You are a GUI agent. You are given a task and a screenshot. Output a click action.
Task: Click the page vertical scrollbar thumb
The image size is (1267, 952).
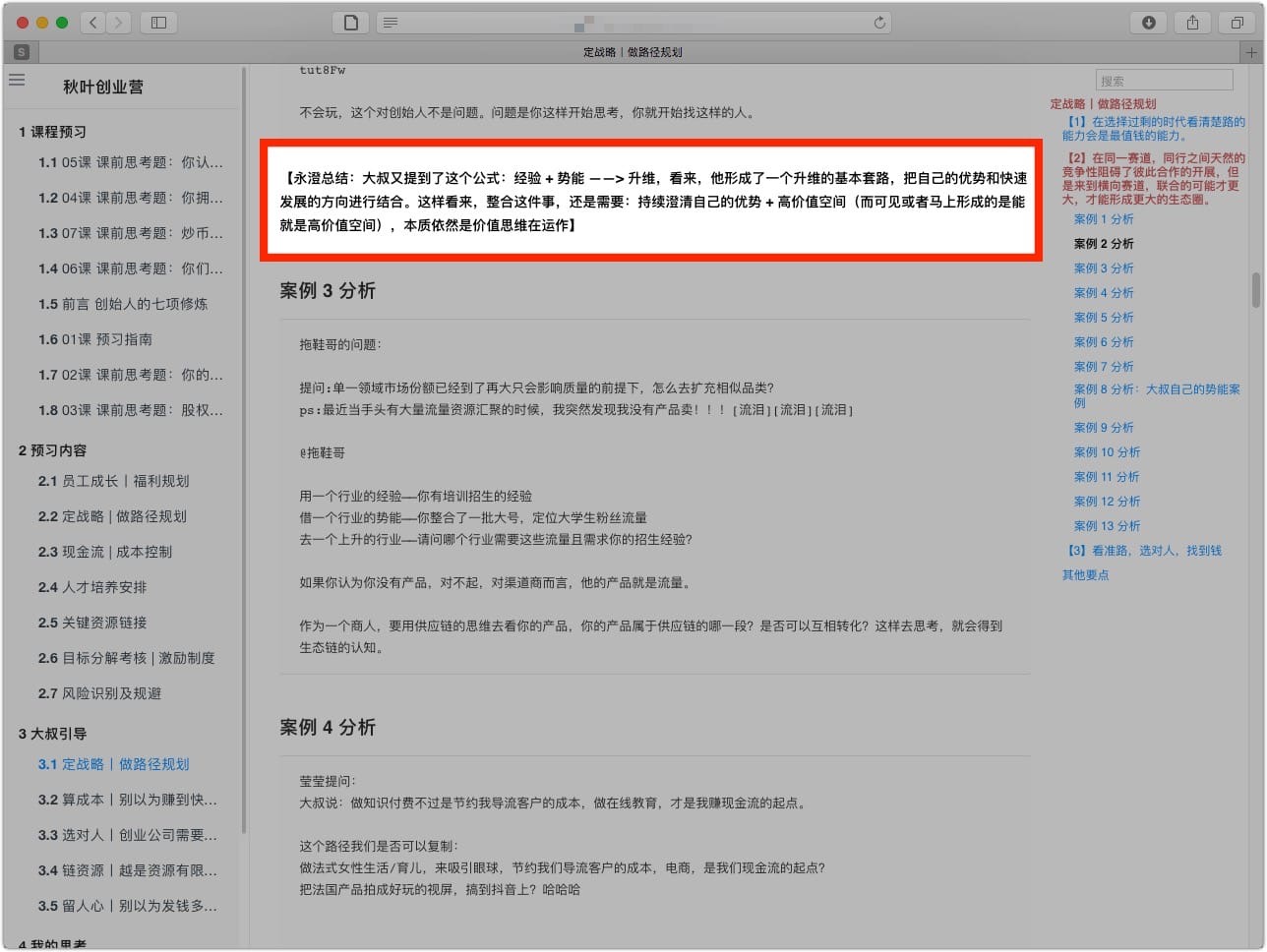pyautogui.click(x=1255, y=290)
